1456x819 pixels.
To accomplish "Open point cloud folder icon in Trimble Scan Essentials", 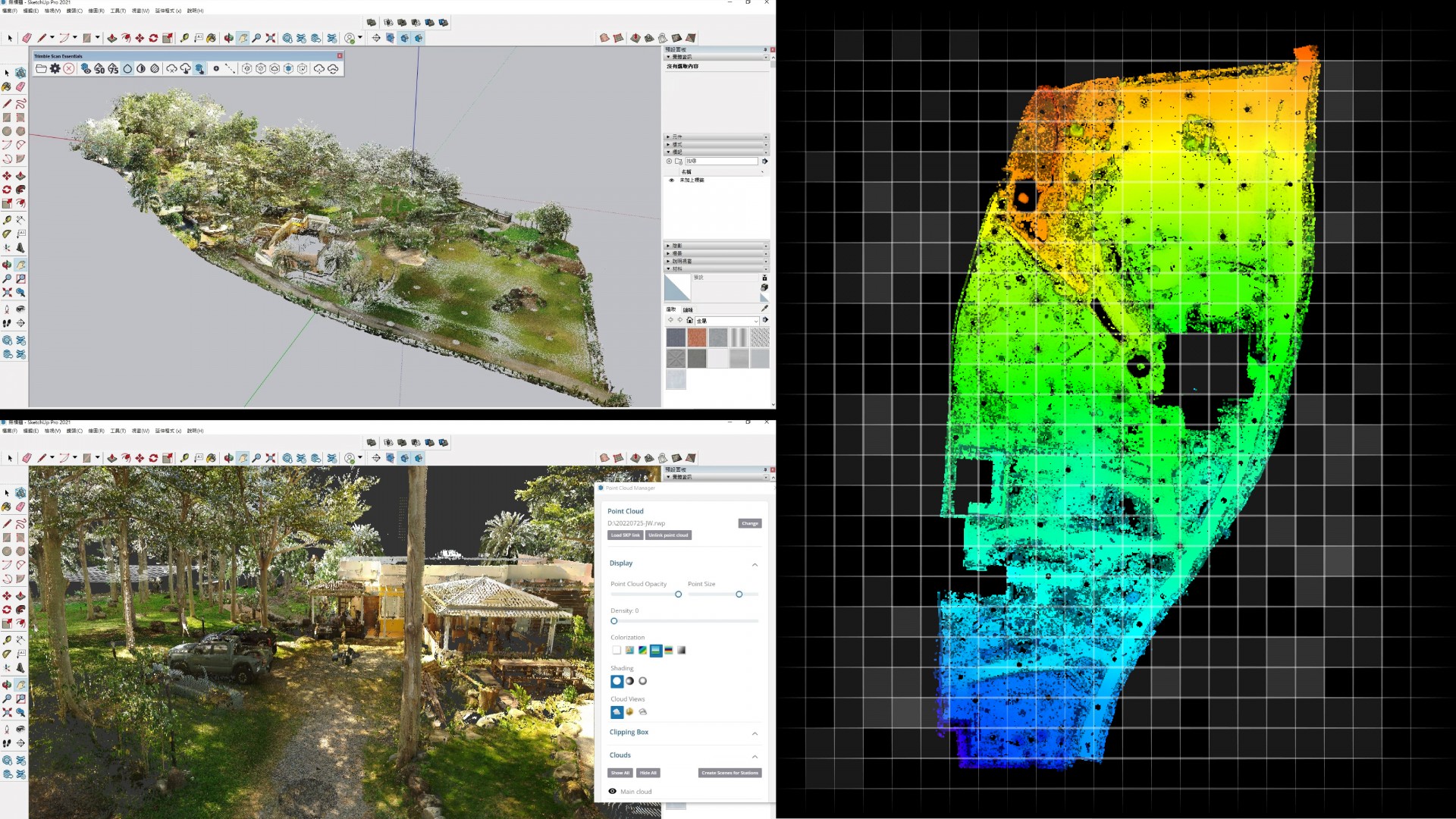I will [41, 69].
